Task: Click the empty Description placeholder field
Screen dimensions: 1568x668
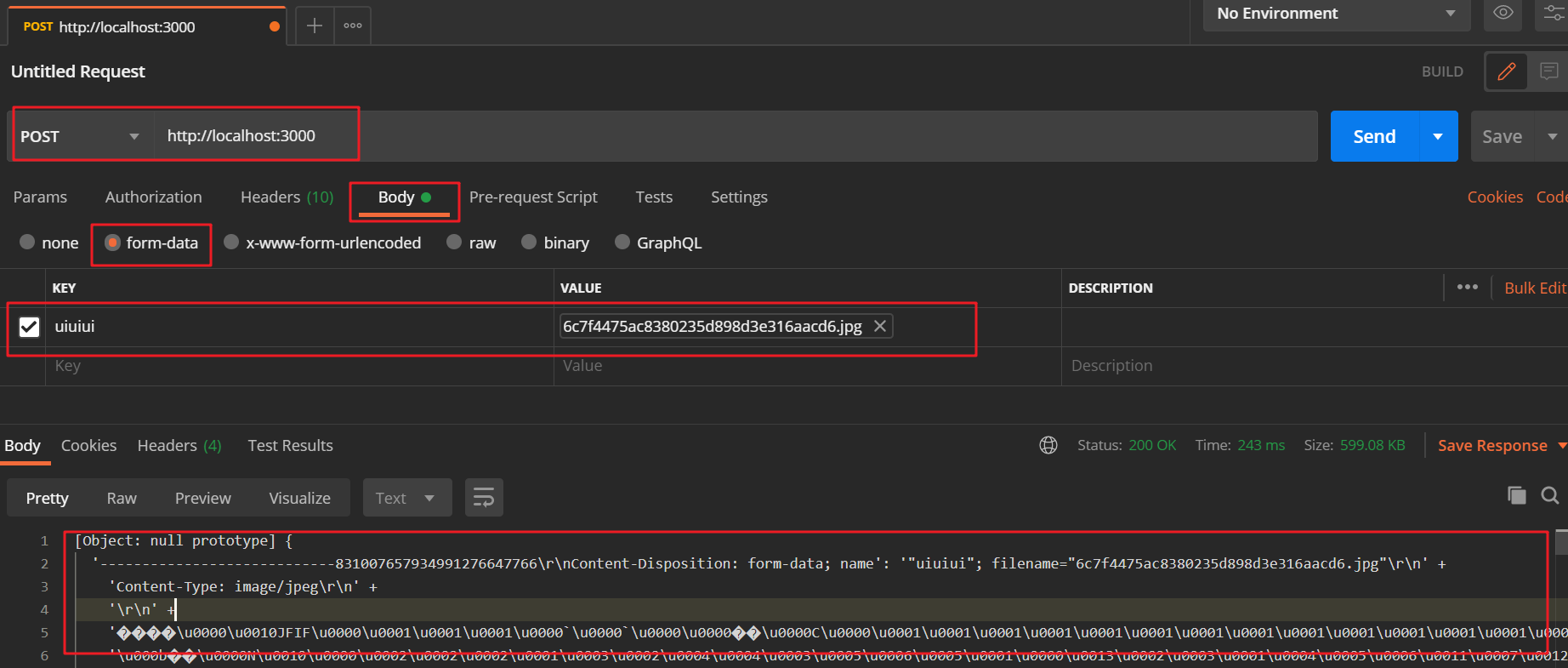Action: coord(1314,366)
